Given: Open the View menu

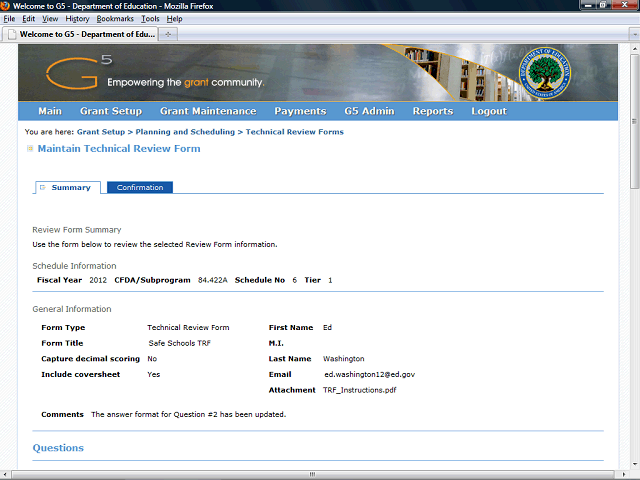Looking at the screenshot, I should point(50,19).
